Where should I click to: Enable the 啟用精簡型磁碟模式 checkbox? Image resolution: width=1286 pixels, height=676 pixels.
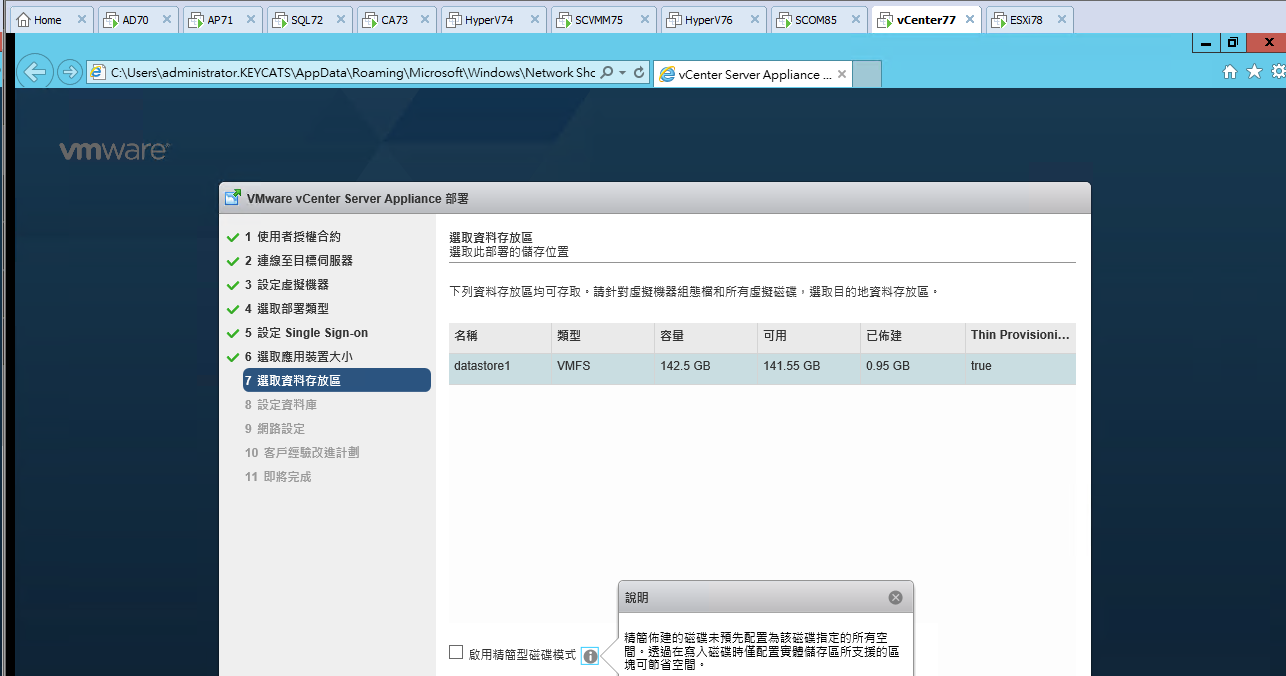click(x=456, y=652)
